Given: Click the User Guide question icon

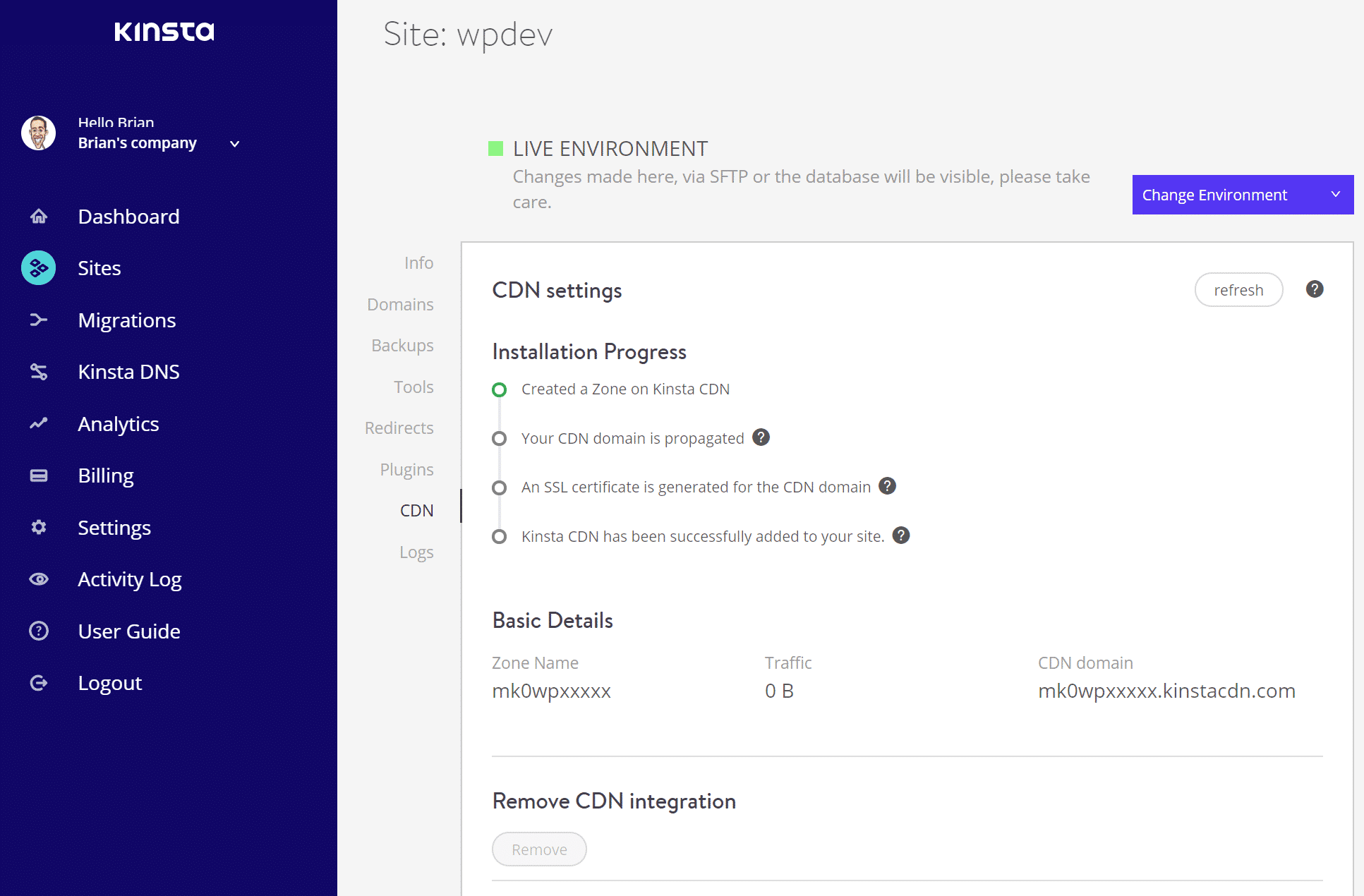Looking at the screenshot, I should (39, 631).
